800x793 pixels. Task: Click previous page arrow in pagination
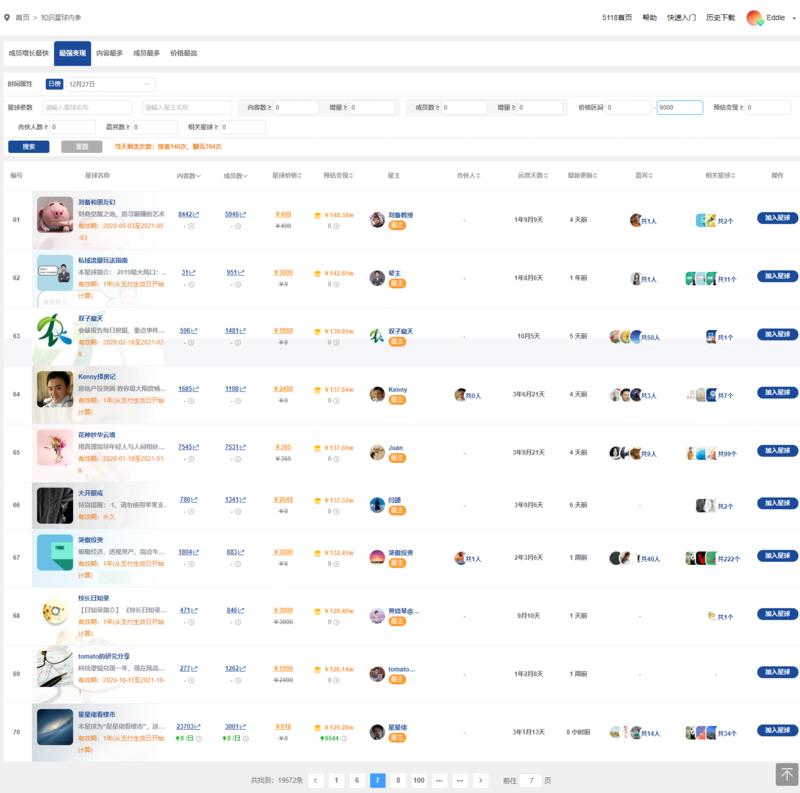(x=315, y=780)
